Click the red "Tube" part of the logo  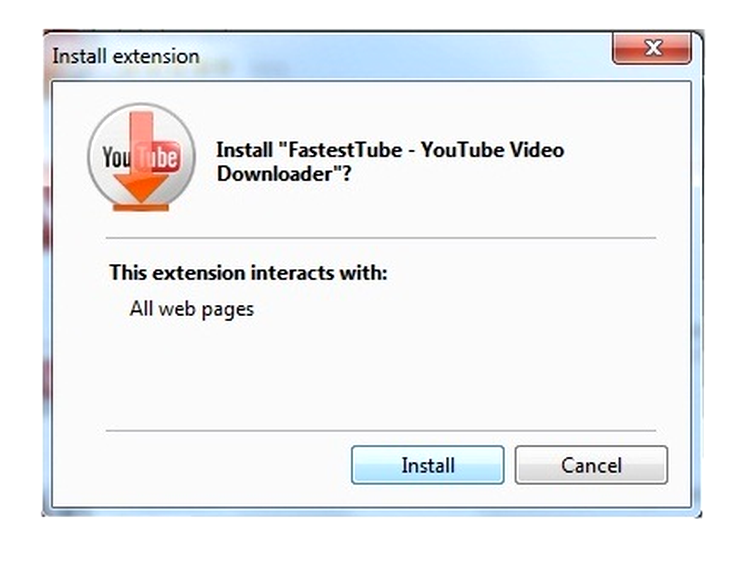(x=159, y=155)
